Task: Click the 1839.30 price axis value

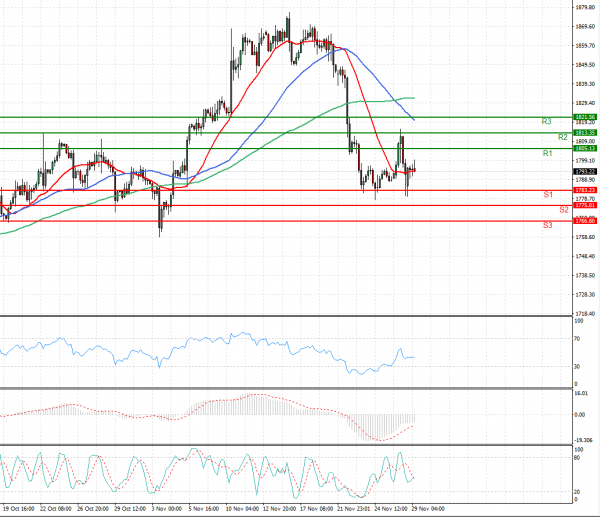Action: pyautogui.click(x=585, y=84)
